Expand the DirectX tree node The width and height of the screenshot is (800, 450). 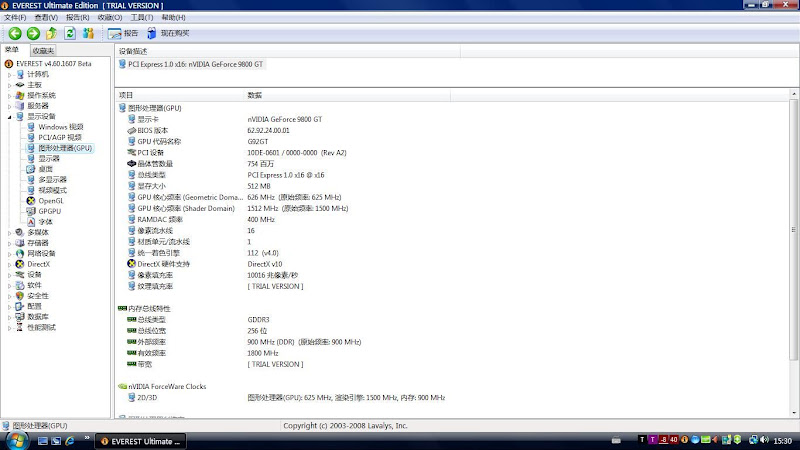click(9, 264)
